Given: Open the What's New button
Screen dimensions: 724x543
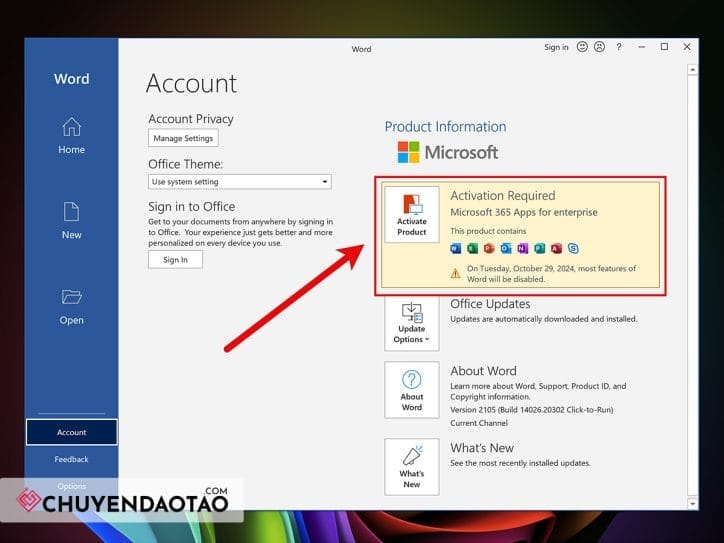Looking at the screenshot, I should [x=411, y=467].
